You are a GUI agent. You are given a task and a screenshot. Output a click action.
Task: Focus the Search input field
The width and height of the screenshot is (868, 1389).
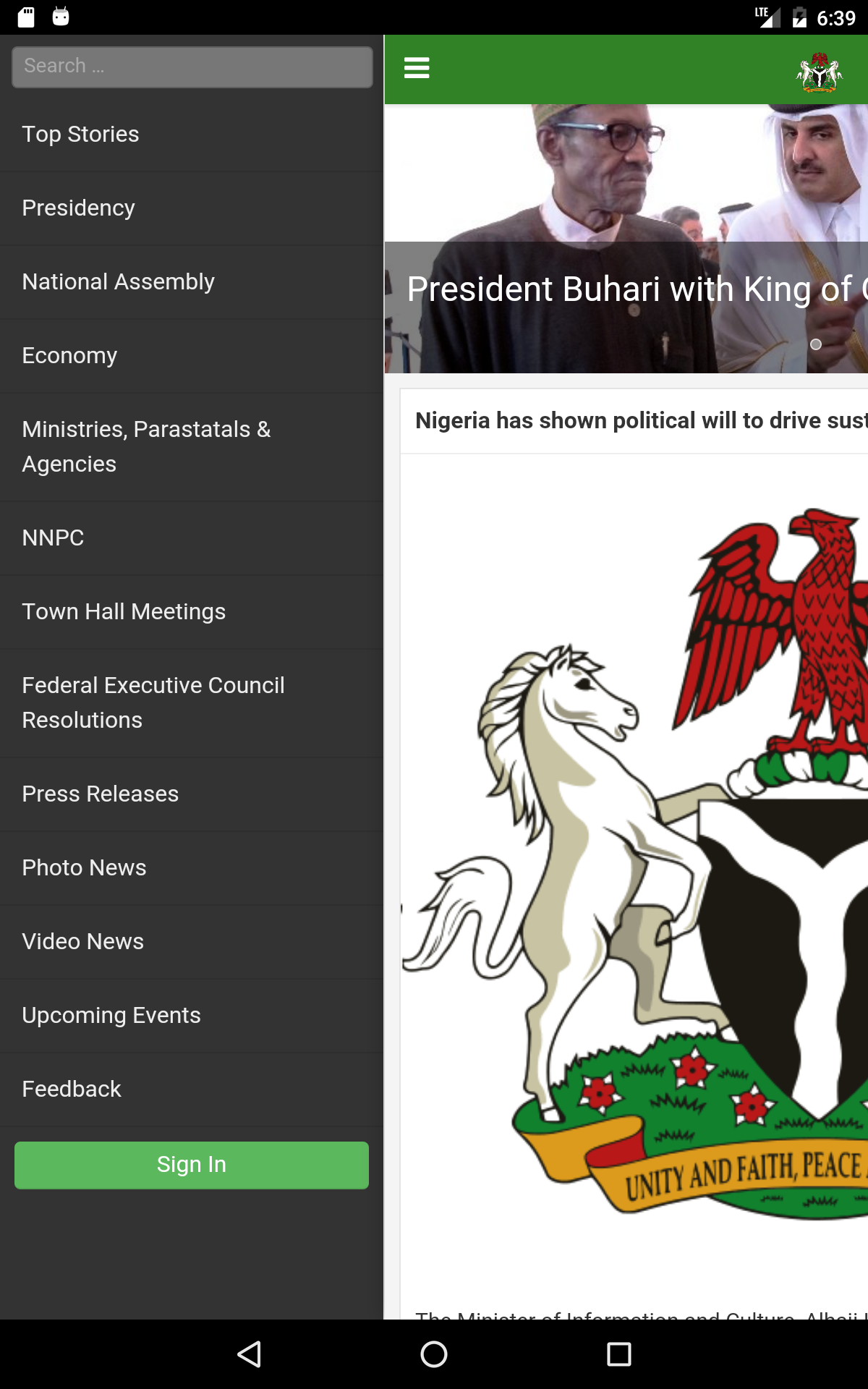tap(192, 67)
